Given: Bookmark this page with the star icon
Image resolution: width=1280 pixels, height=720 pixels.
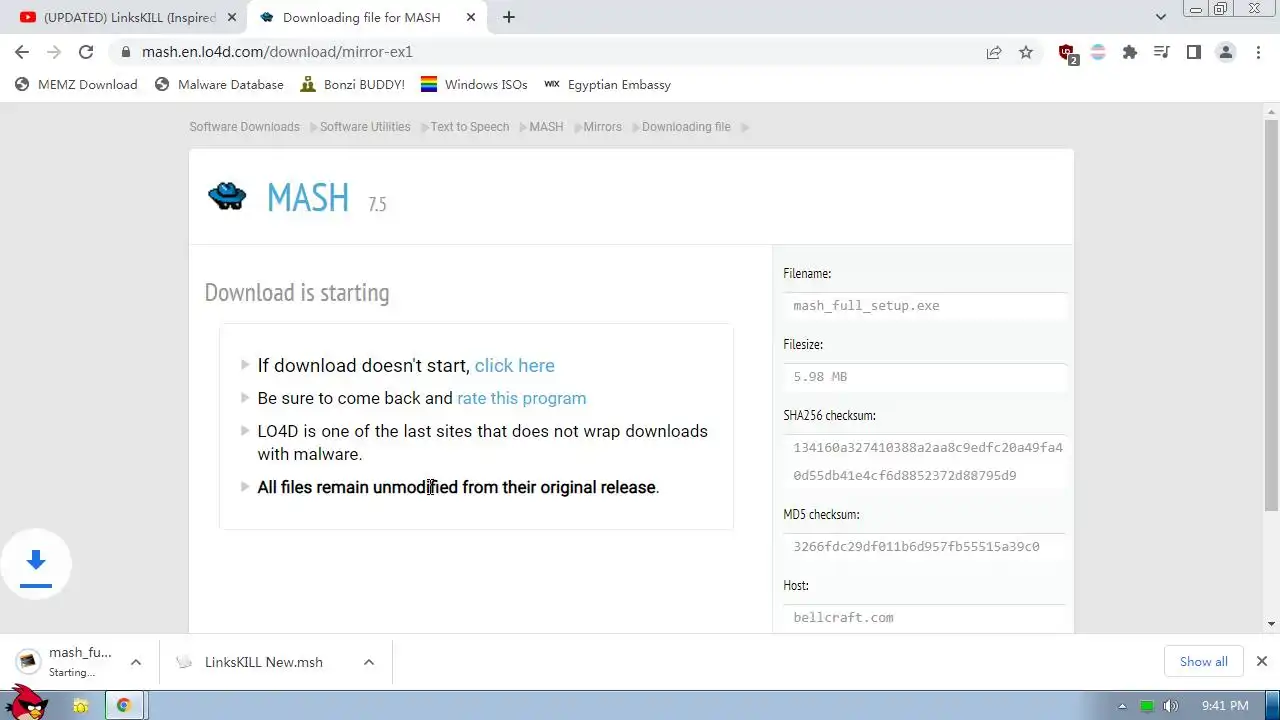Looking at the screenshot, I should 1026,52.
